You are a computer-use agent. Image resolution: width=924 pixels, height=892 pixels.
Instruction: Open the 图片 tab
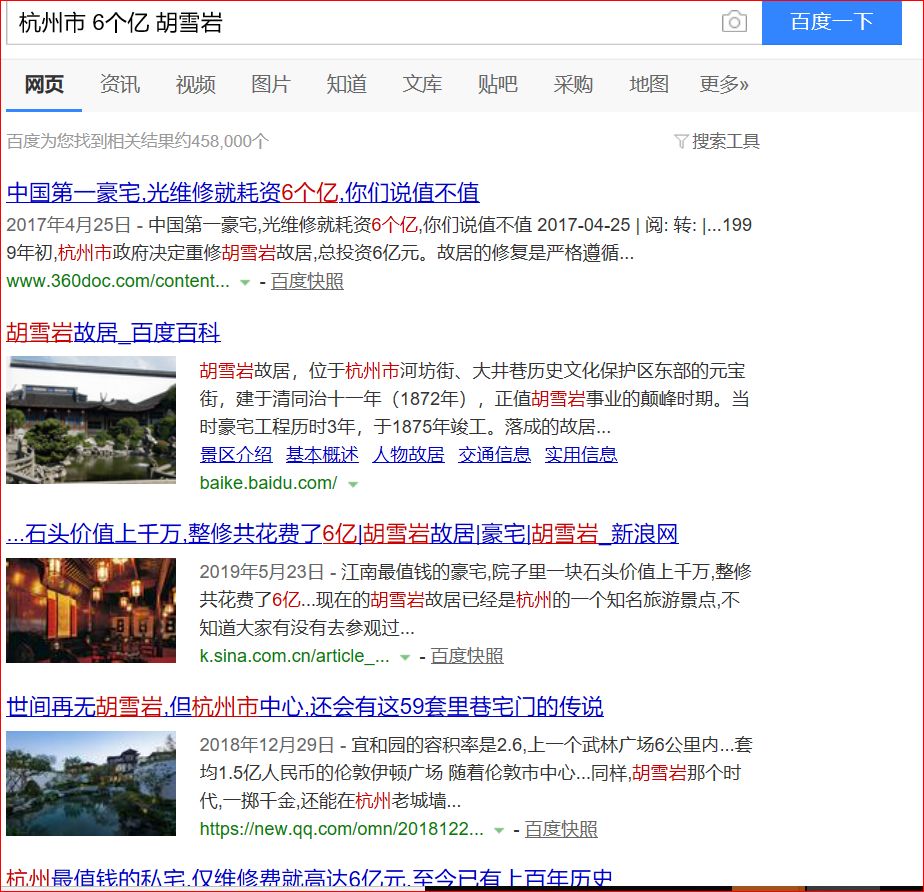(270, 84)
